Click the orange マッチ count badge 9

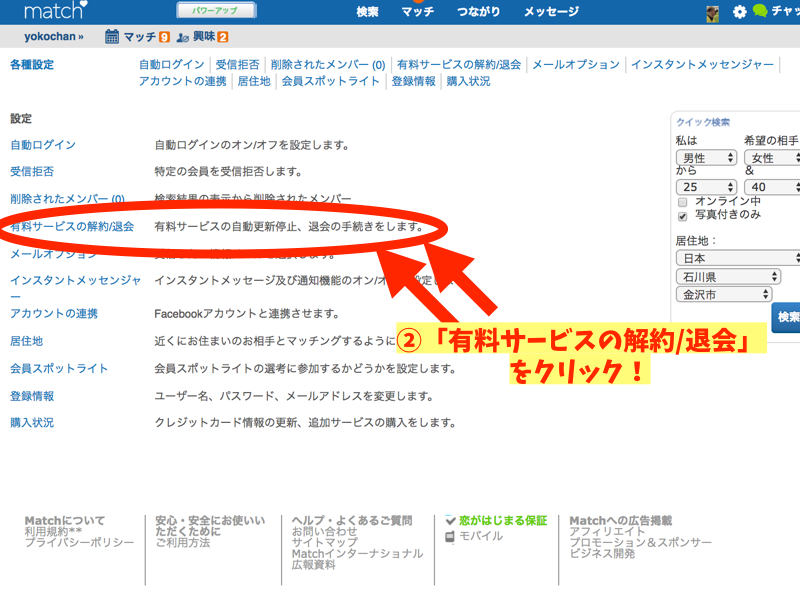coord(164,37)
